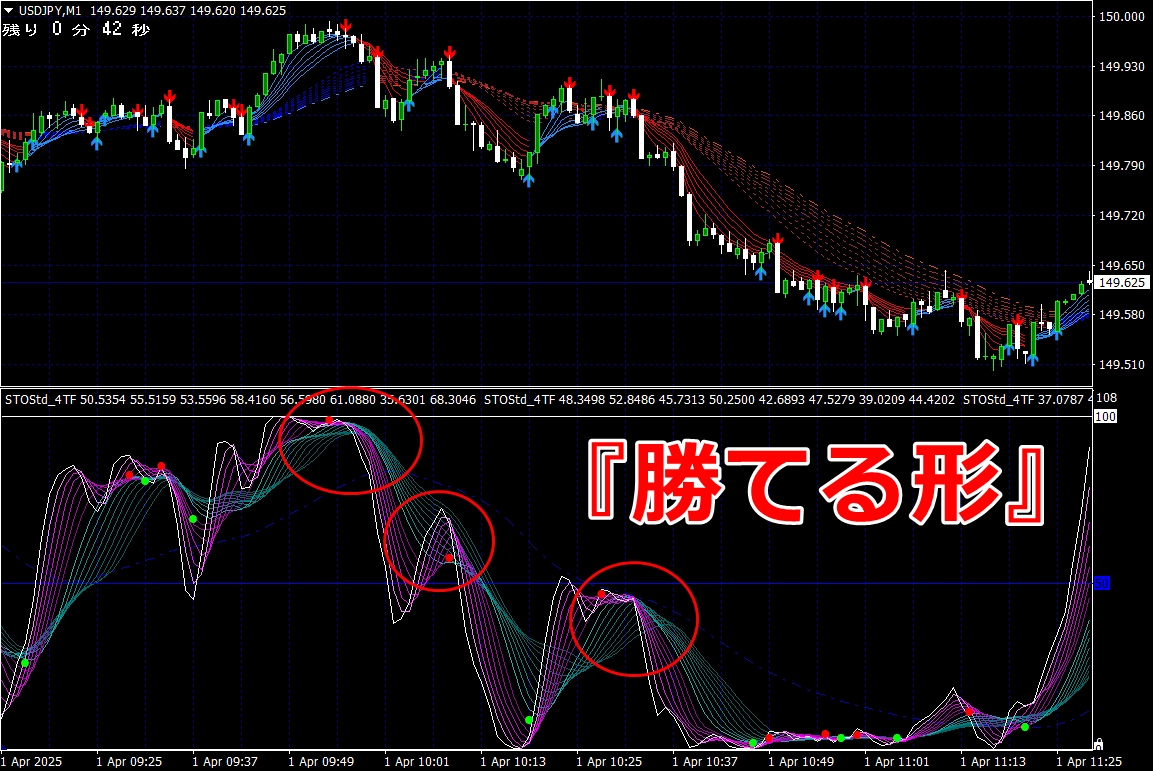Select the USDJPY,M1 symbol title text
This screenshot has width=1153, height=771.
[50, 10]
